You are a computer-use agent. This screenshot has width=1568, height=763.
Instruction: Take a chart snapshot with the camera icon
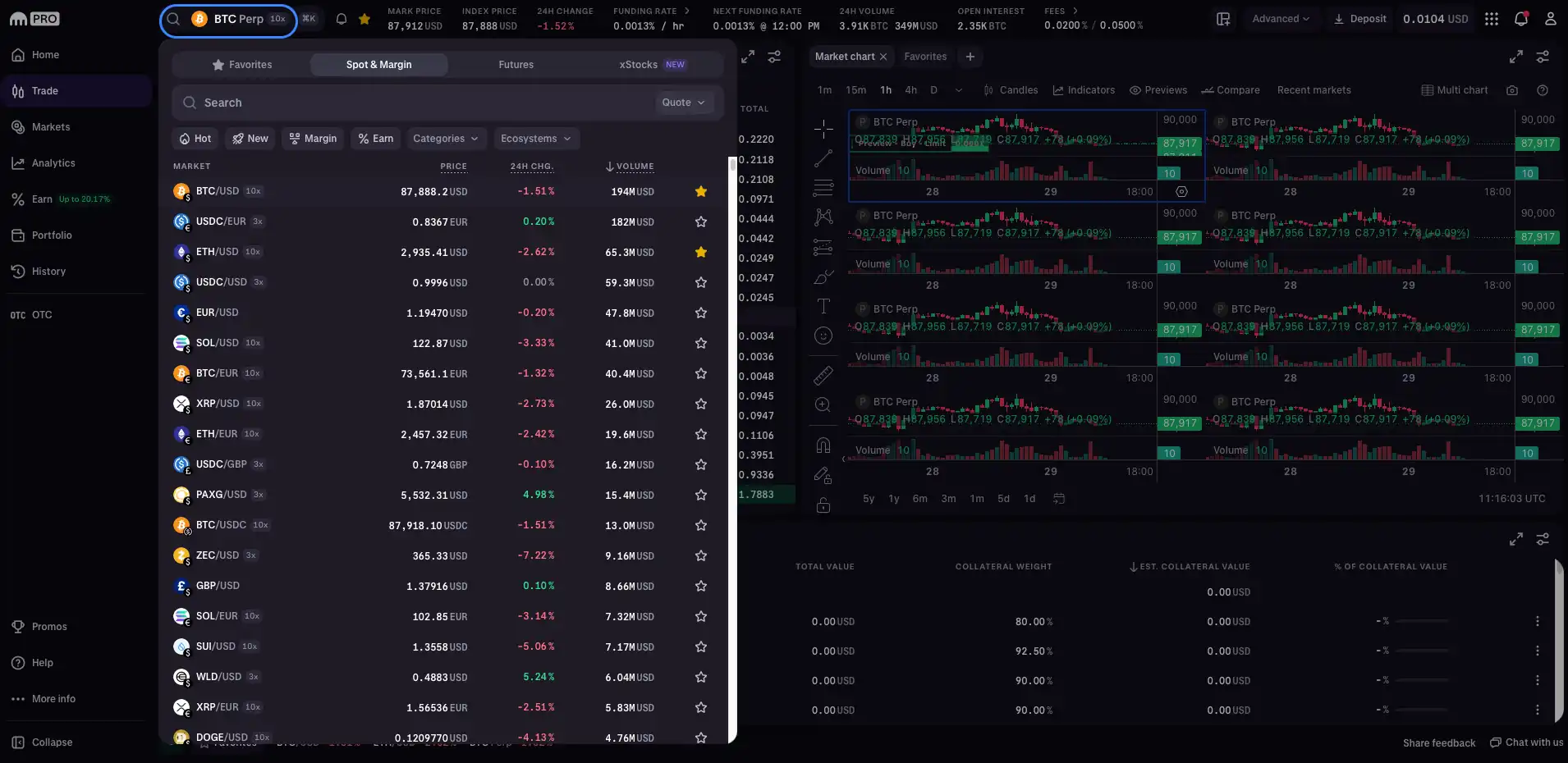point(1512,90)
